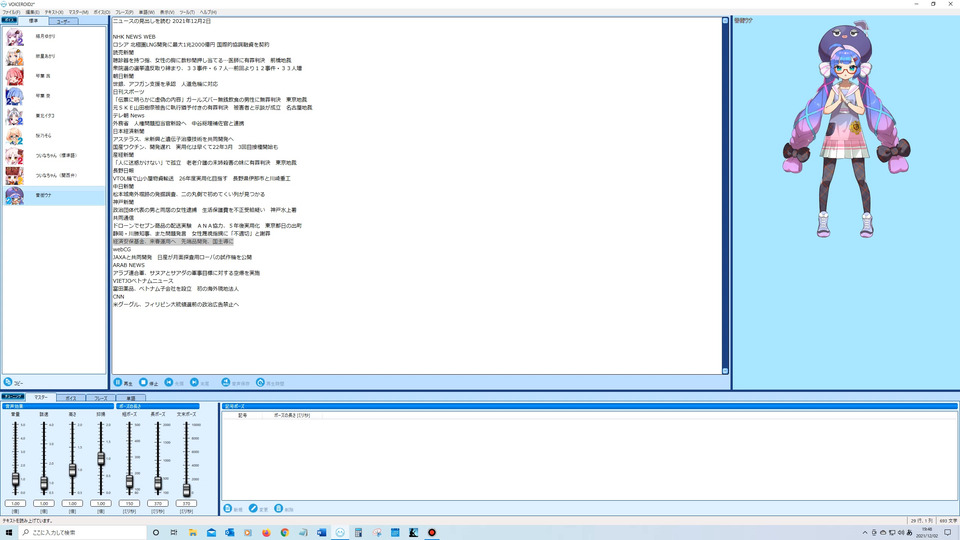Click the highlighted line being read in editor
Screen dimensions: 960x540
pyautogui.click(x=173, y=241)
